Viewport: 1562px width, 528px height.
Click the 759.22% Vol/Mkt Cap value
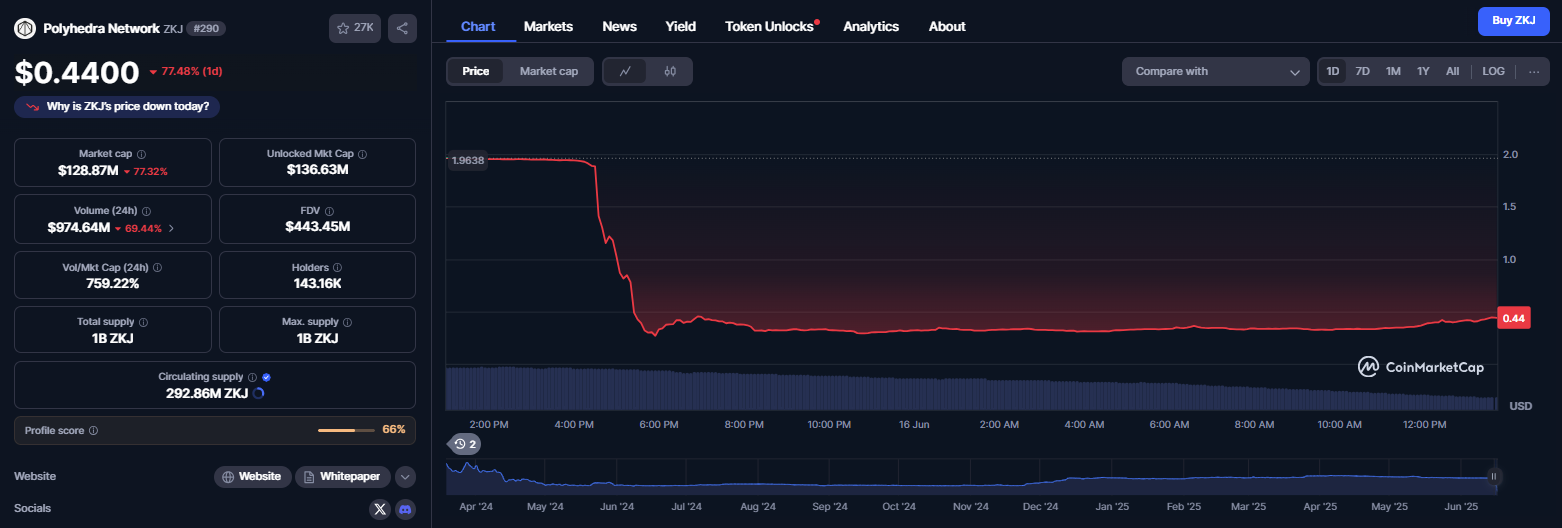tap(113, 283)
